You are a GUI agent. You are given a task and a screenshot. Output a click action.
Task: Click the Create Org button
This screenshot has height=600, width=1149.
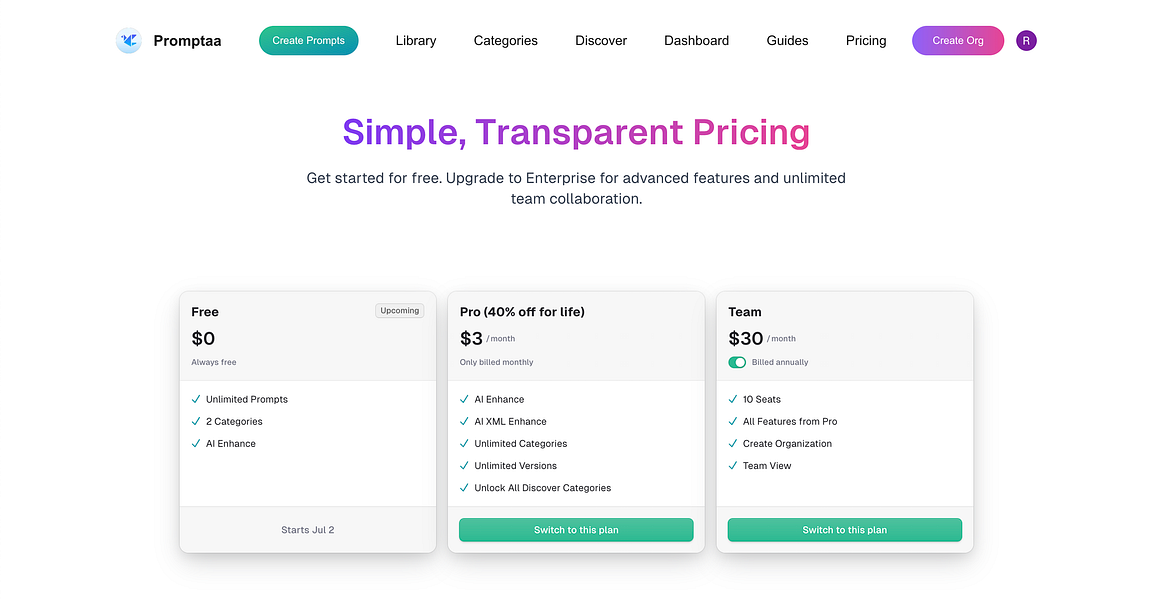[958, 41]
